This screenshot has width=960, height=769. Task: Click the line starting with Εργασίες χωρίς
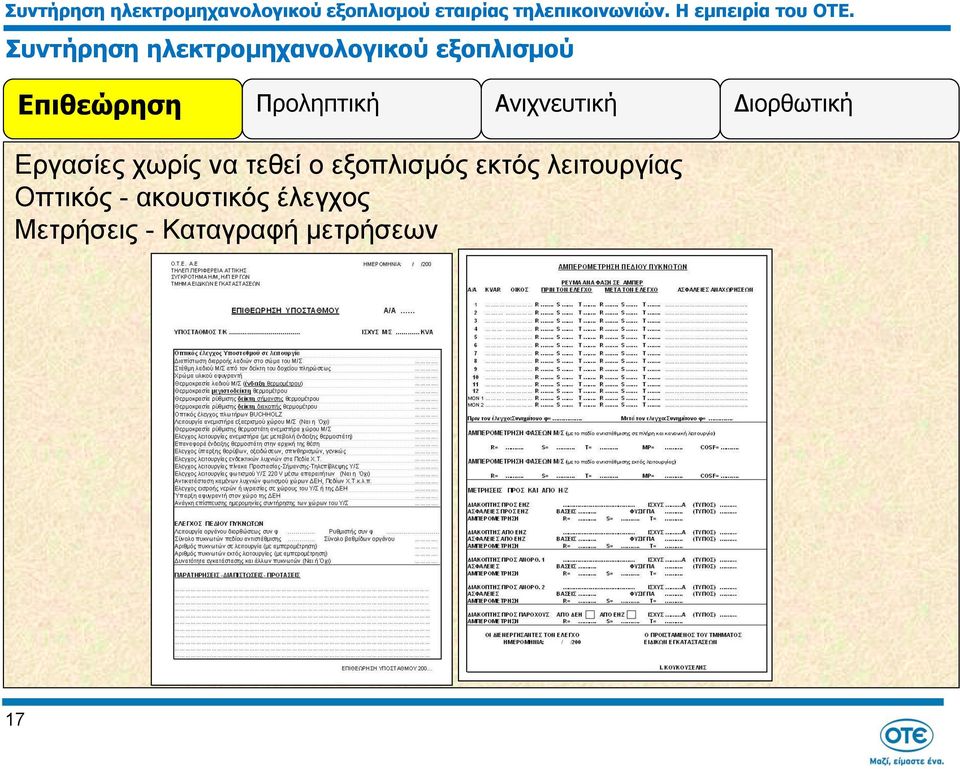348,165
